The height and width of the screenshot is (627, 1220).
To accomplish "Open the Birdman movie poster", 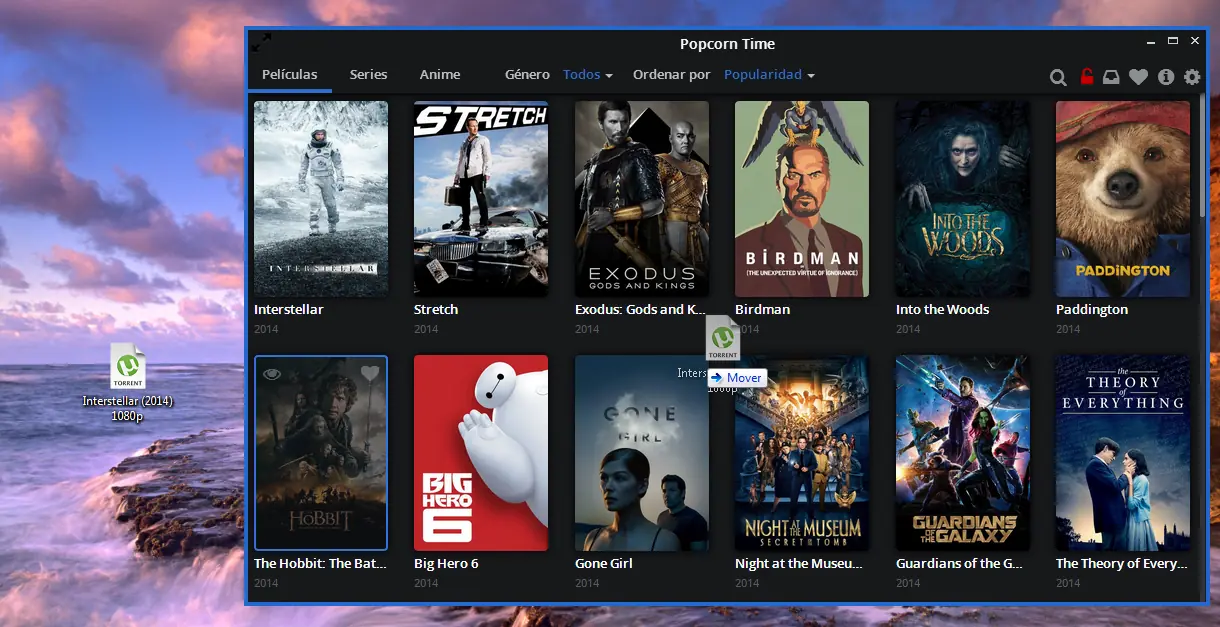I will [x=802, y=198].
